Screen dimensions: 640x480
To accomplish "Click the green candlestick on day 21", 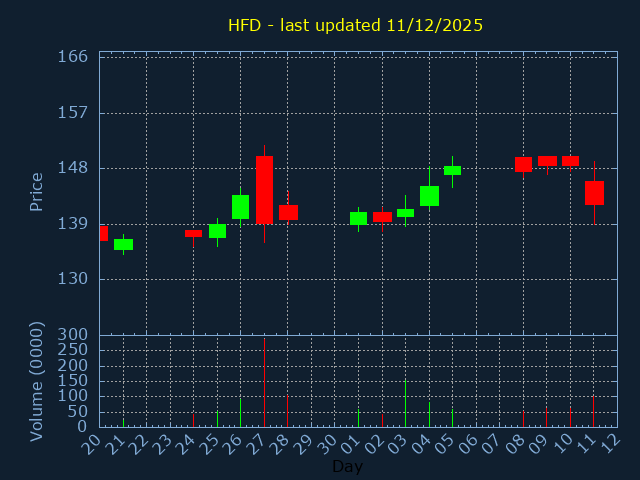I will coord(123,244).
